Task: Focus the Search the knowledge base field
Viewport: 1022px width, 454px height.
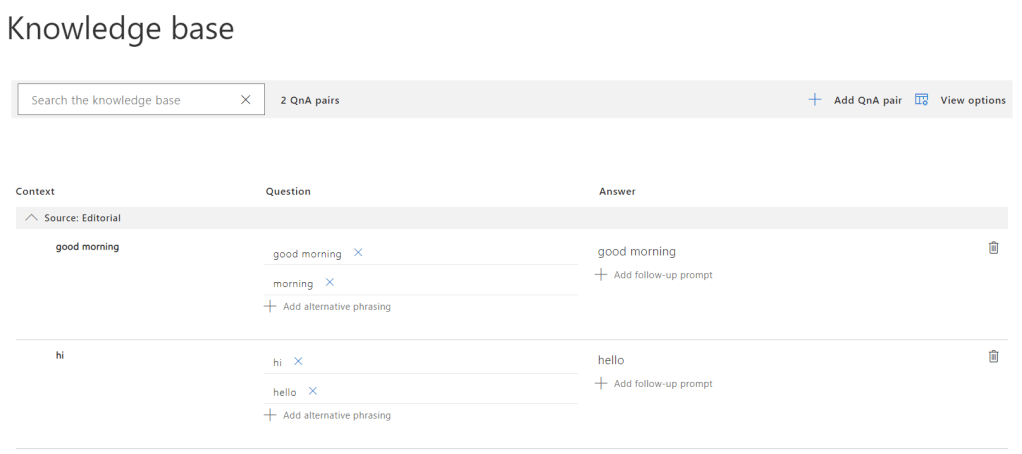Action: [x=130, y=100]
